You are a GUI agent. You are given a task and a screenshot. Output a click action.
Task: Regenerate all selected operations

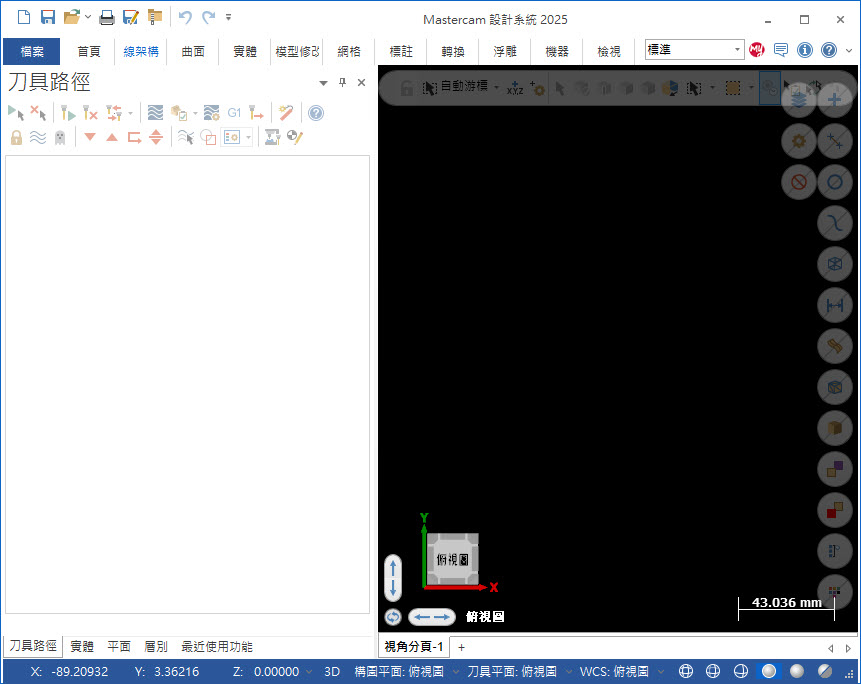tap(68, 113)
